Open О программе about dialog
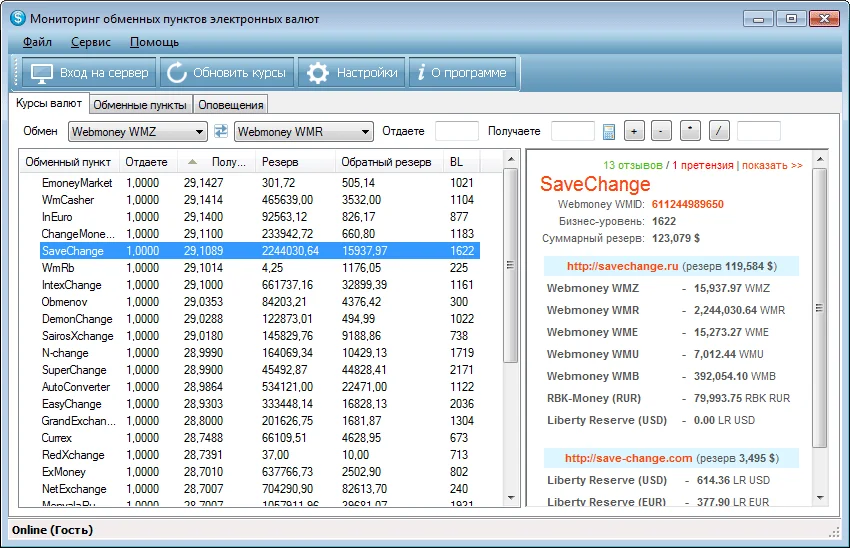Screen dimensions: 850x548 coord(463,73)
